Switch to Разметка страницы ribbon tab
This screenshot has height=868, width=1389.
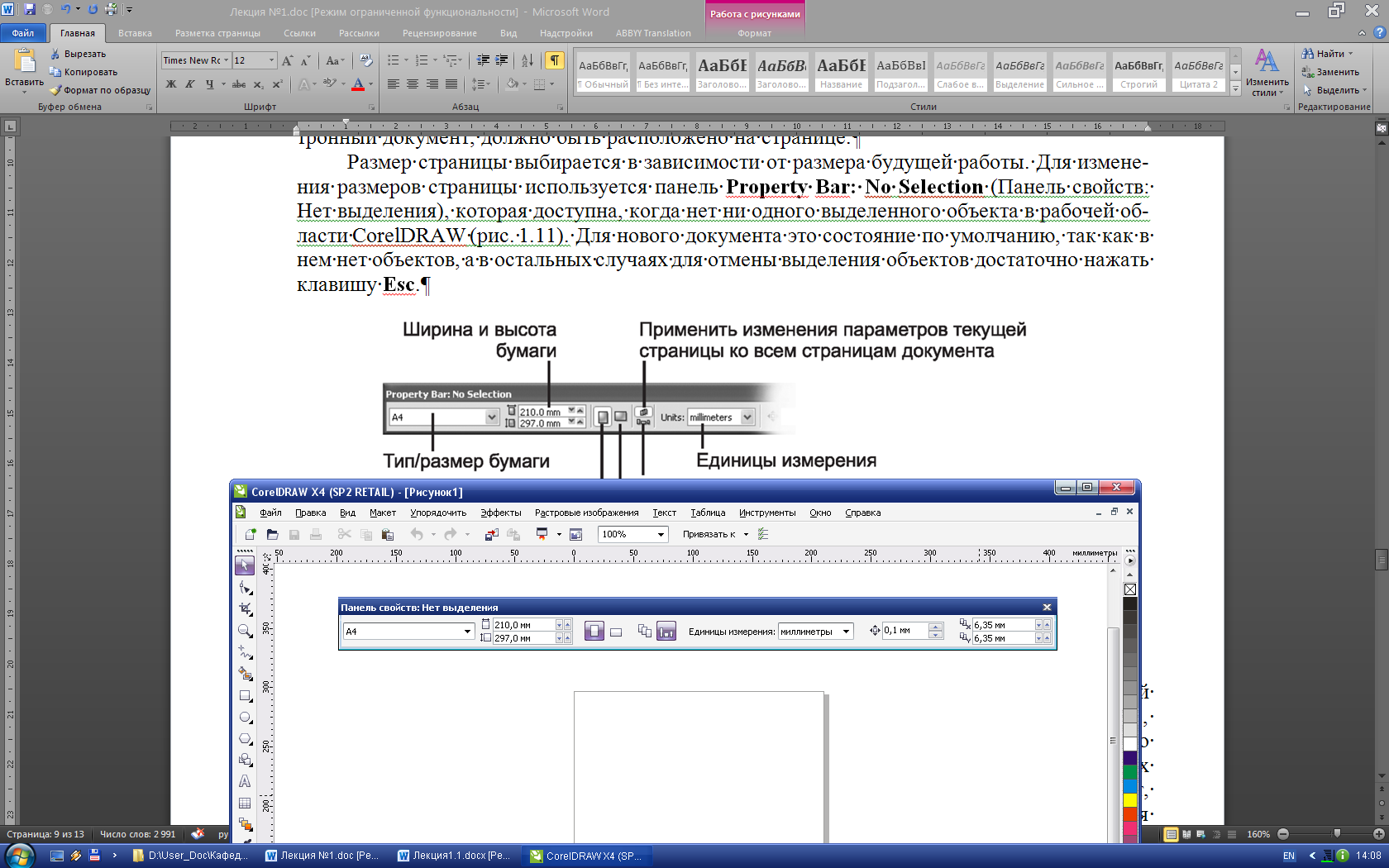tap(217, 33)
